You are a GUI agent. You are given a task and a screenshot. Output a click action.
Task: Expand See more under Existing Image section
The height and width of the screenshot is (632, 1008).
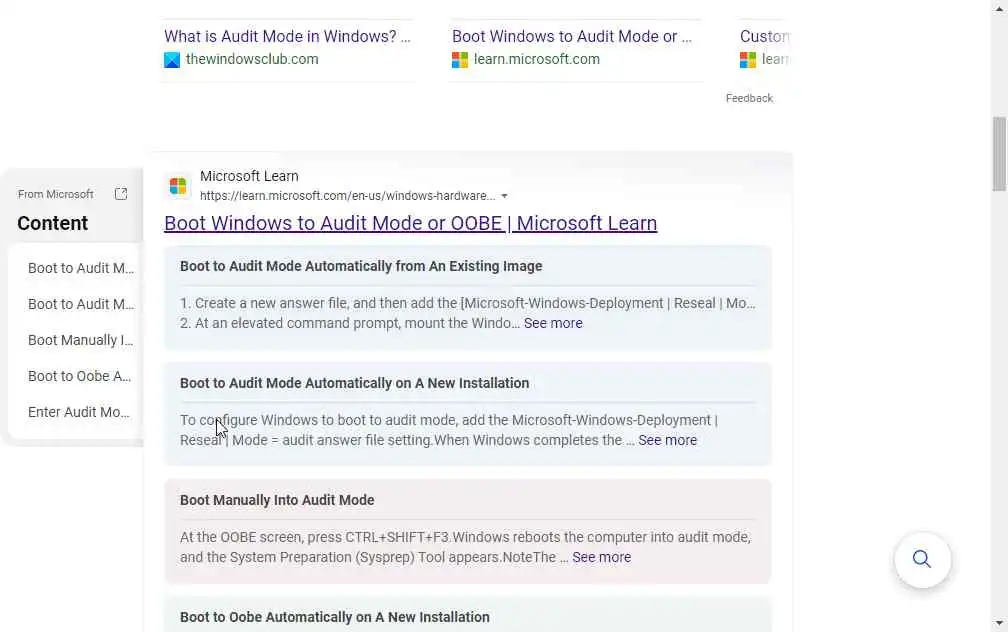tap(553, 323)
